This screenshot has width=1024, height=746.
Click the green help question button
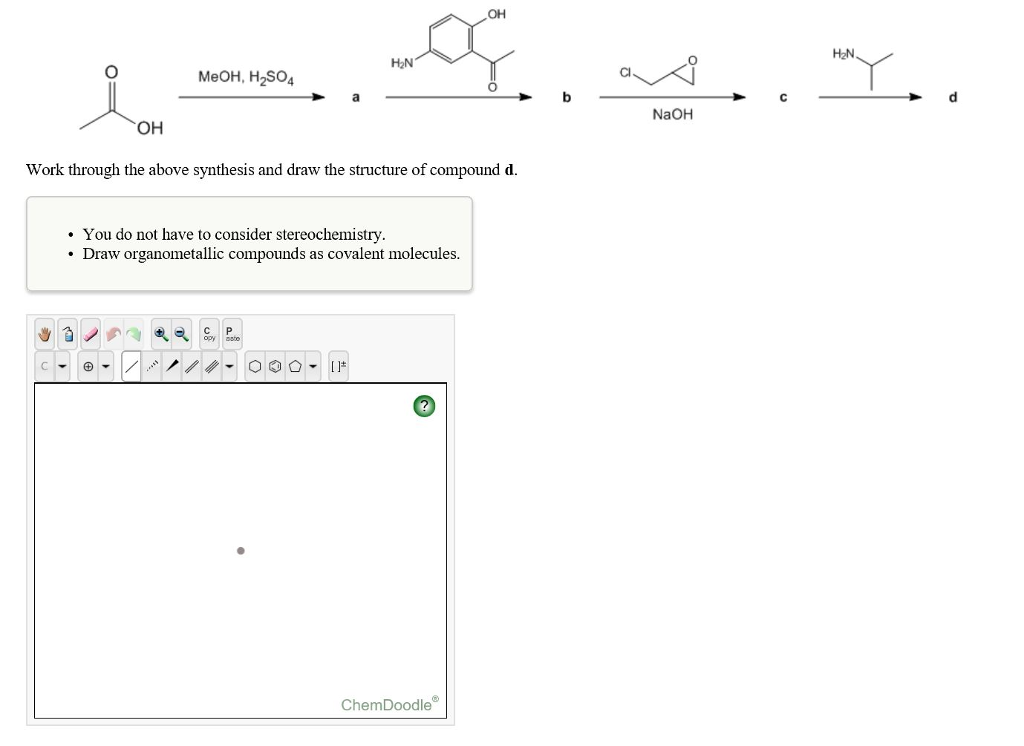423,405
